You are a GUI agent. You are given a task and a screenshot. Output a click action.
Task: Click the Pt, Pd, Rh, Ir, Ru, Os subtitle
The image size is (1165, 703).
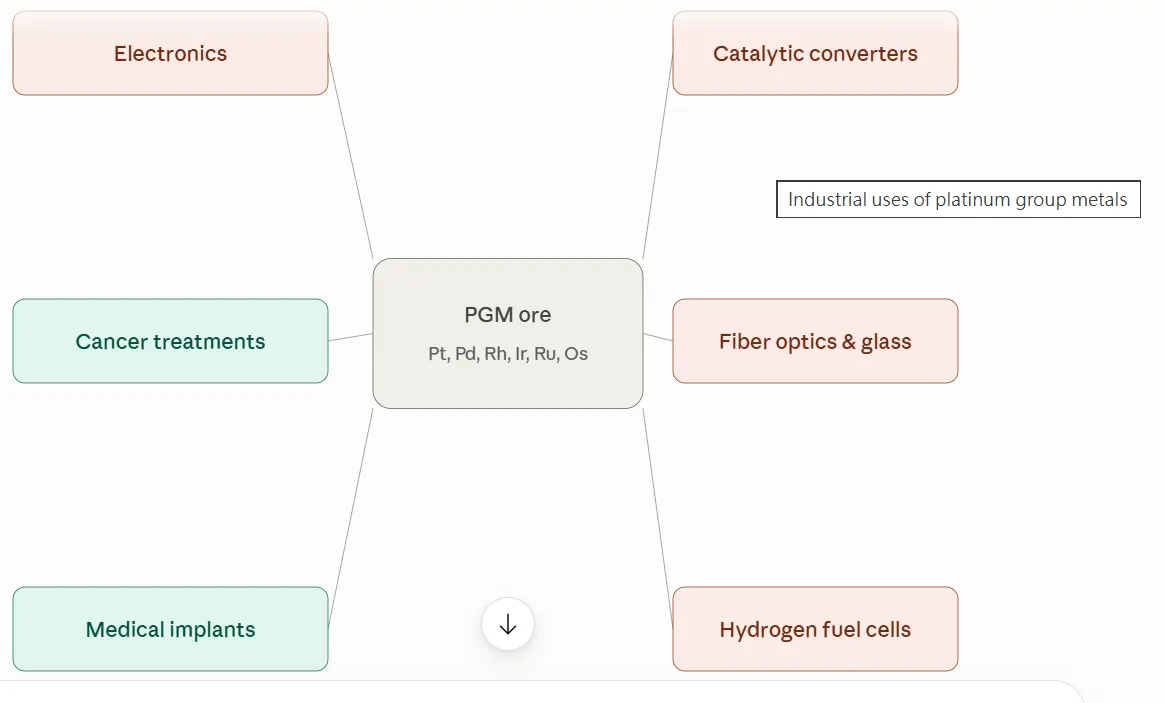click(x=507, y=354)
